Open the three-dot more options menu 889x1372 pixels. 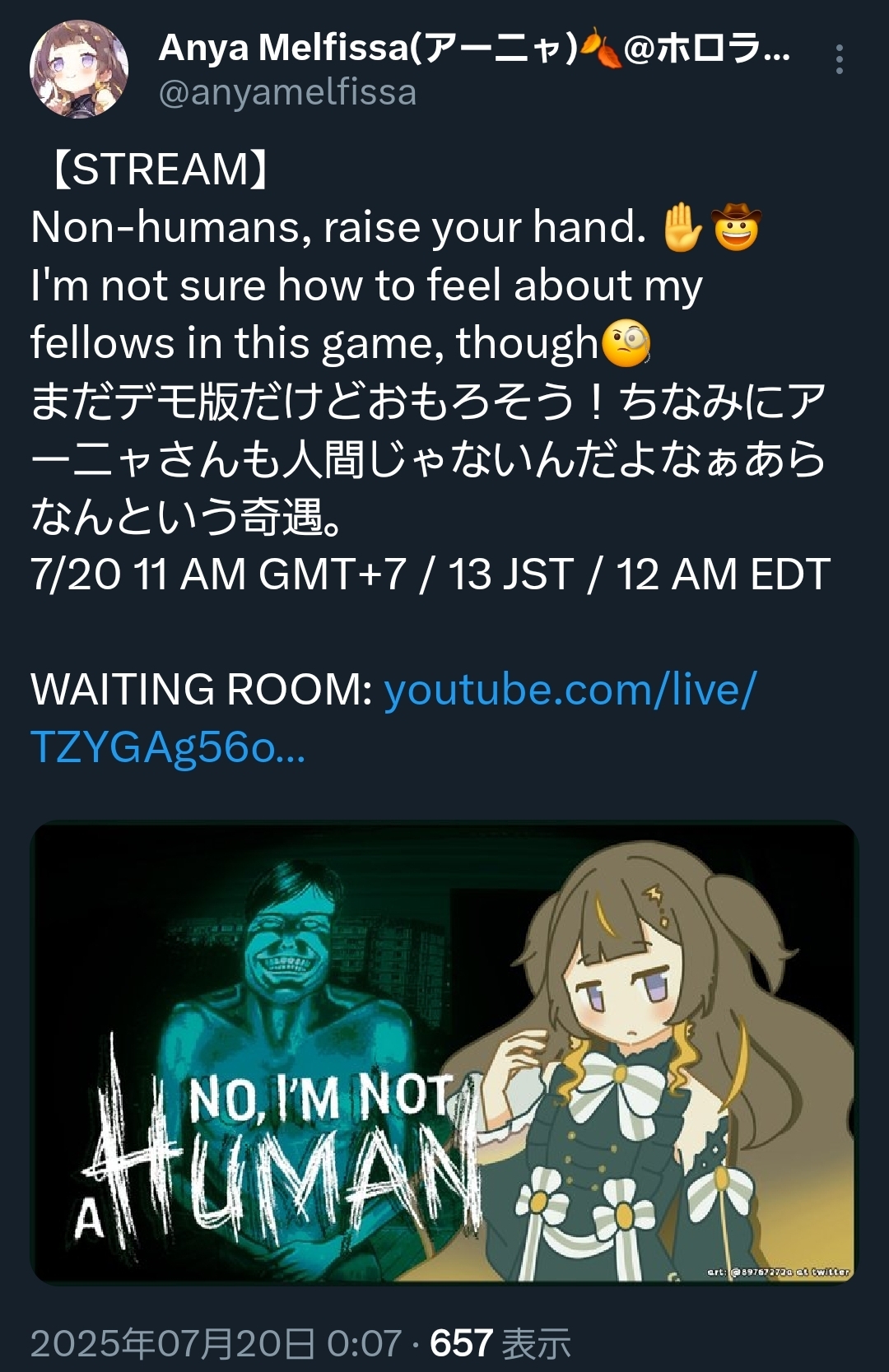[x=839, y=59]
